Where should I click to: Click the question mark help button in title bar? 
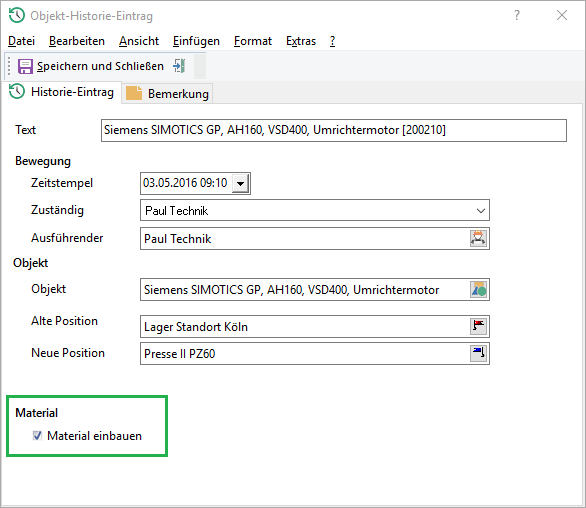(x=516, y=15)
